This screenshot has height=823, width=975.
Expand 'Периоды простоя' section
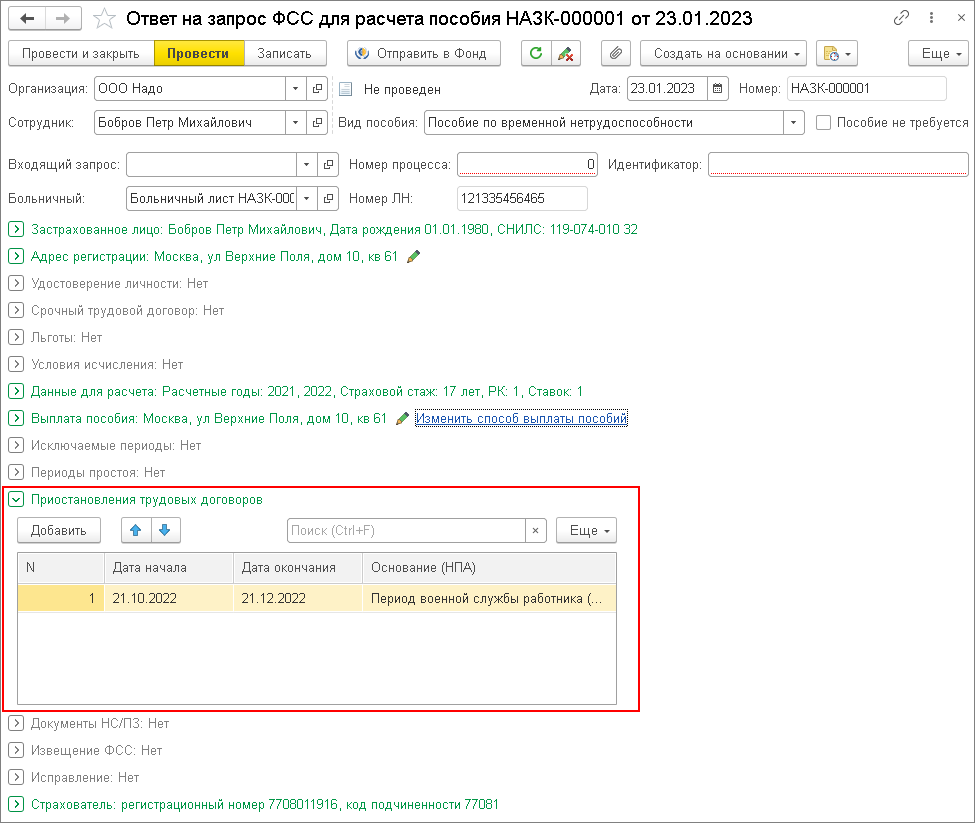tap(16, 472)
